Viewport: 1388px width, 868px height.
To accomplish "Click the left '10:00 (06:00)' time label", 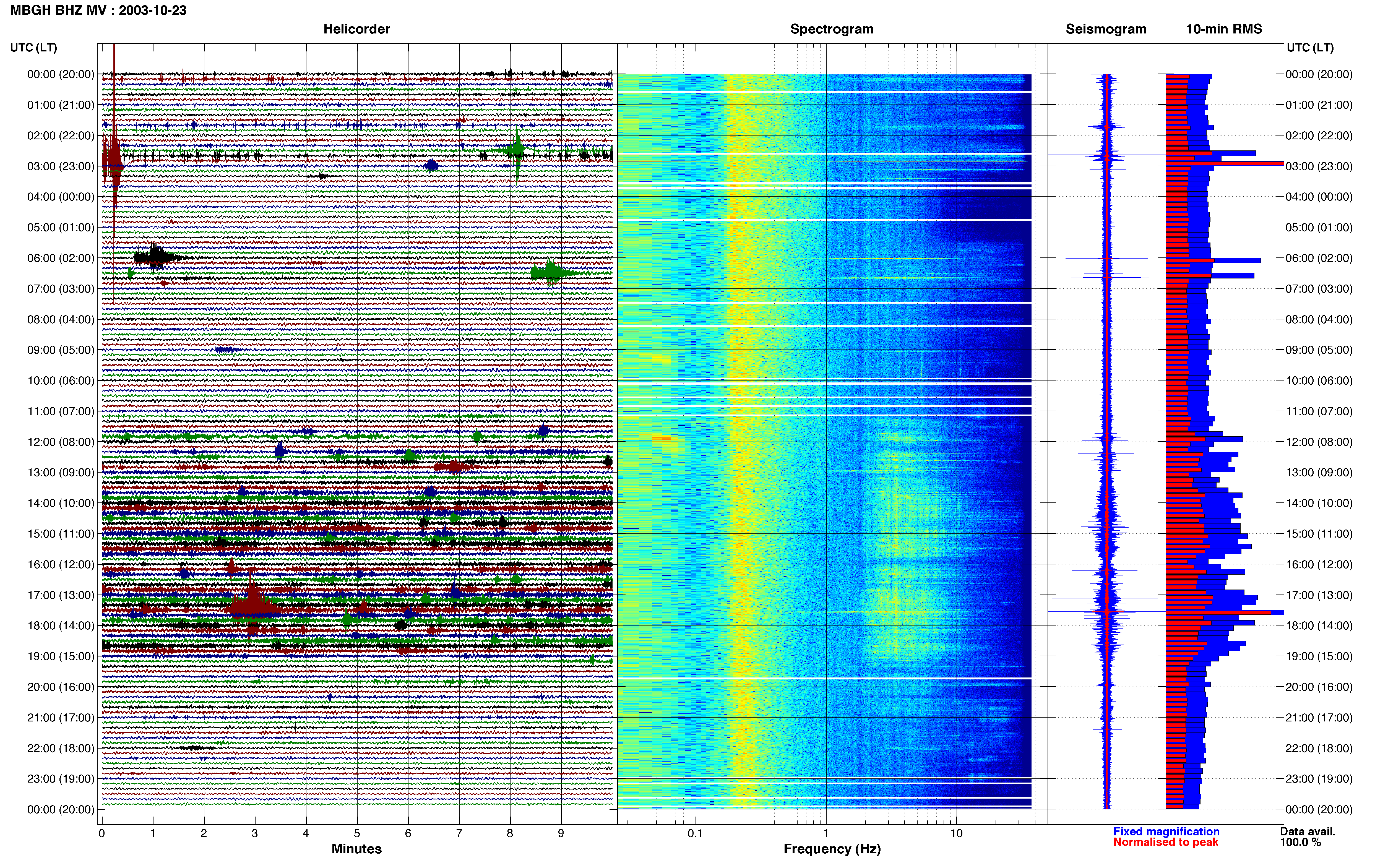I will coord(60,380).
